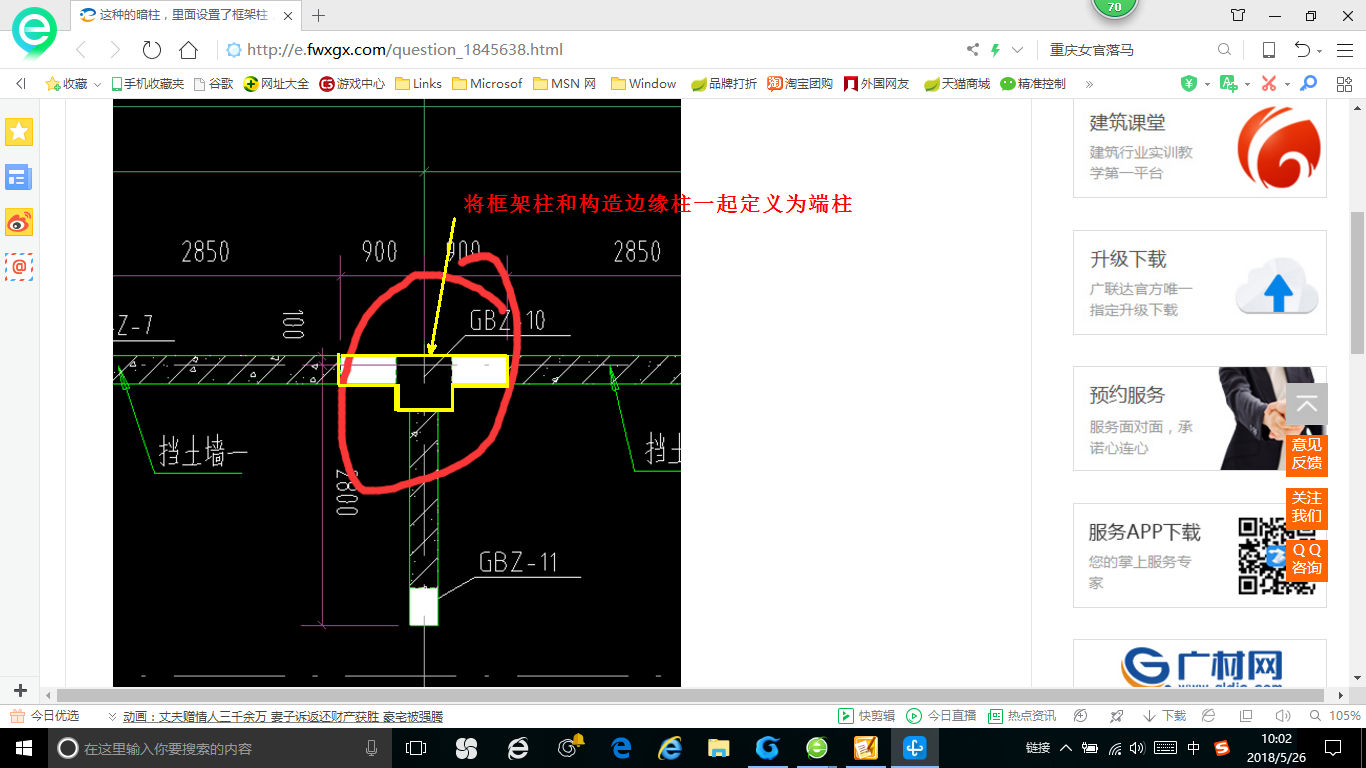Screen dimensions: 1366x768
Task: Open the Weibo sidebar icon
Action: (x=19, y=222)
